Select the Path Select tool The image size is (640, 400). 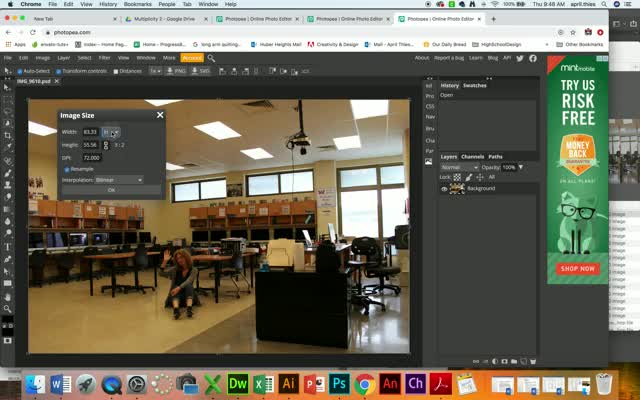[7, 271]
